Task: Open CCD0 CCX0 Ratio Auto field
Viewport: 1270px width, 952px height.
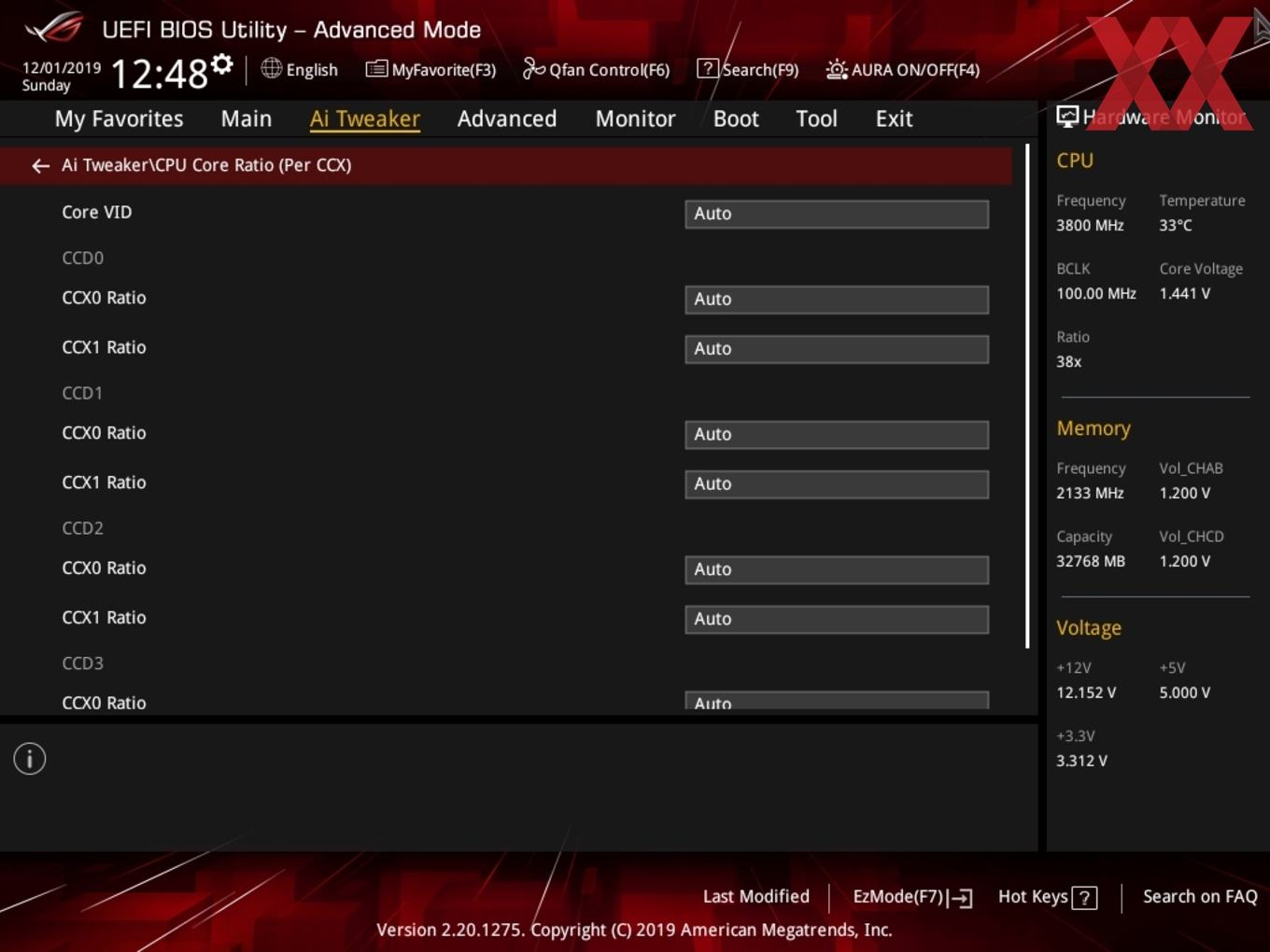Action: (837, 300)
